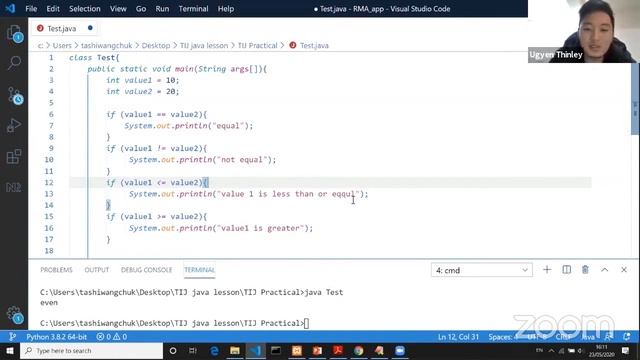This screenshot has width=640, height=360.
Task: Switch to the OUTPUT panel tab
Action: [97, 270]
